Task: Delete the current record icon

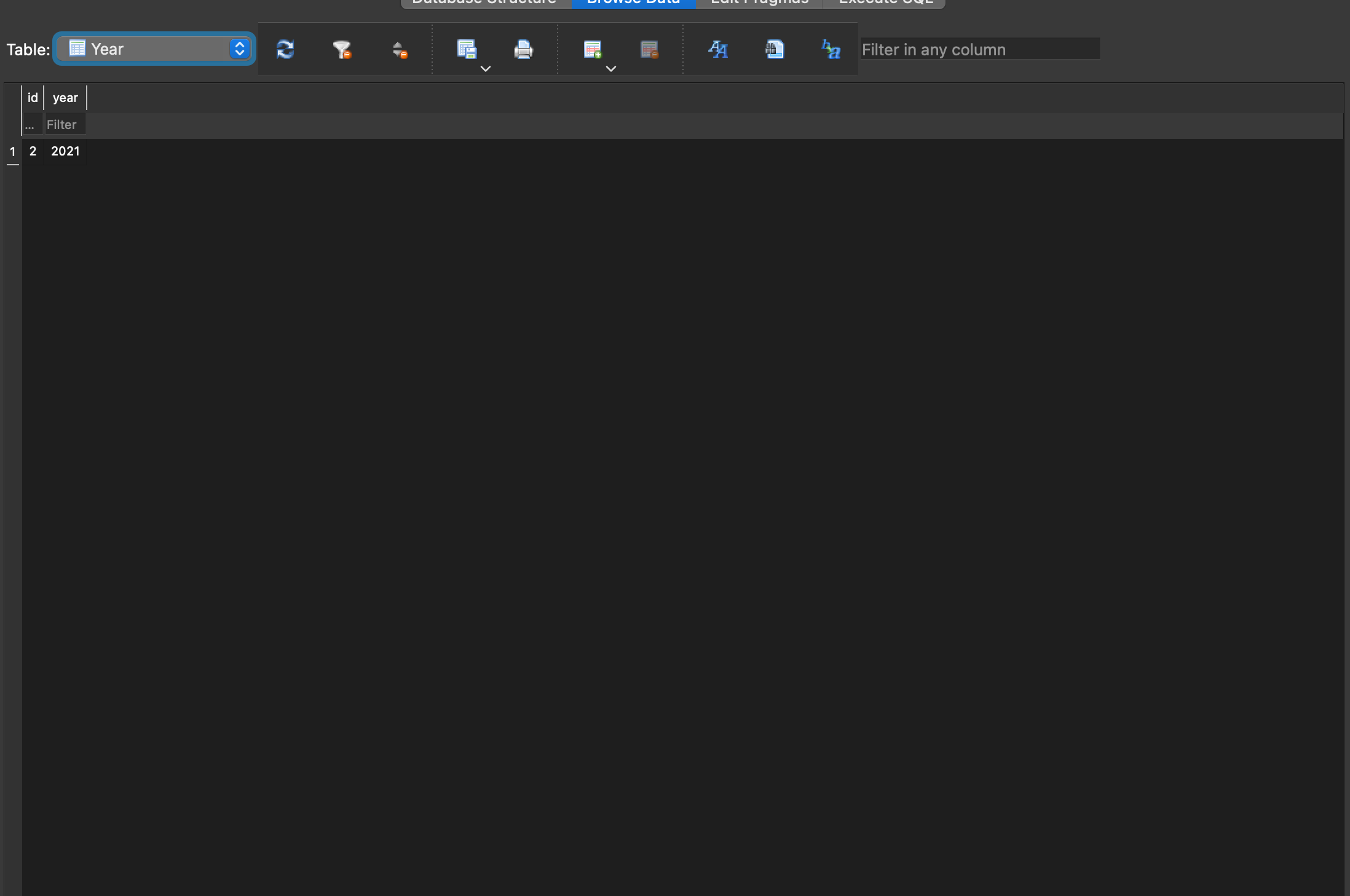Action: click(649, 49)
